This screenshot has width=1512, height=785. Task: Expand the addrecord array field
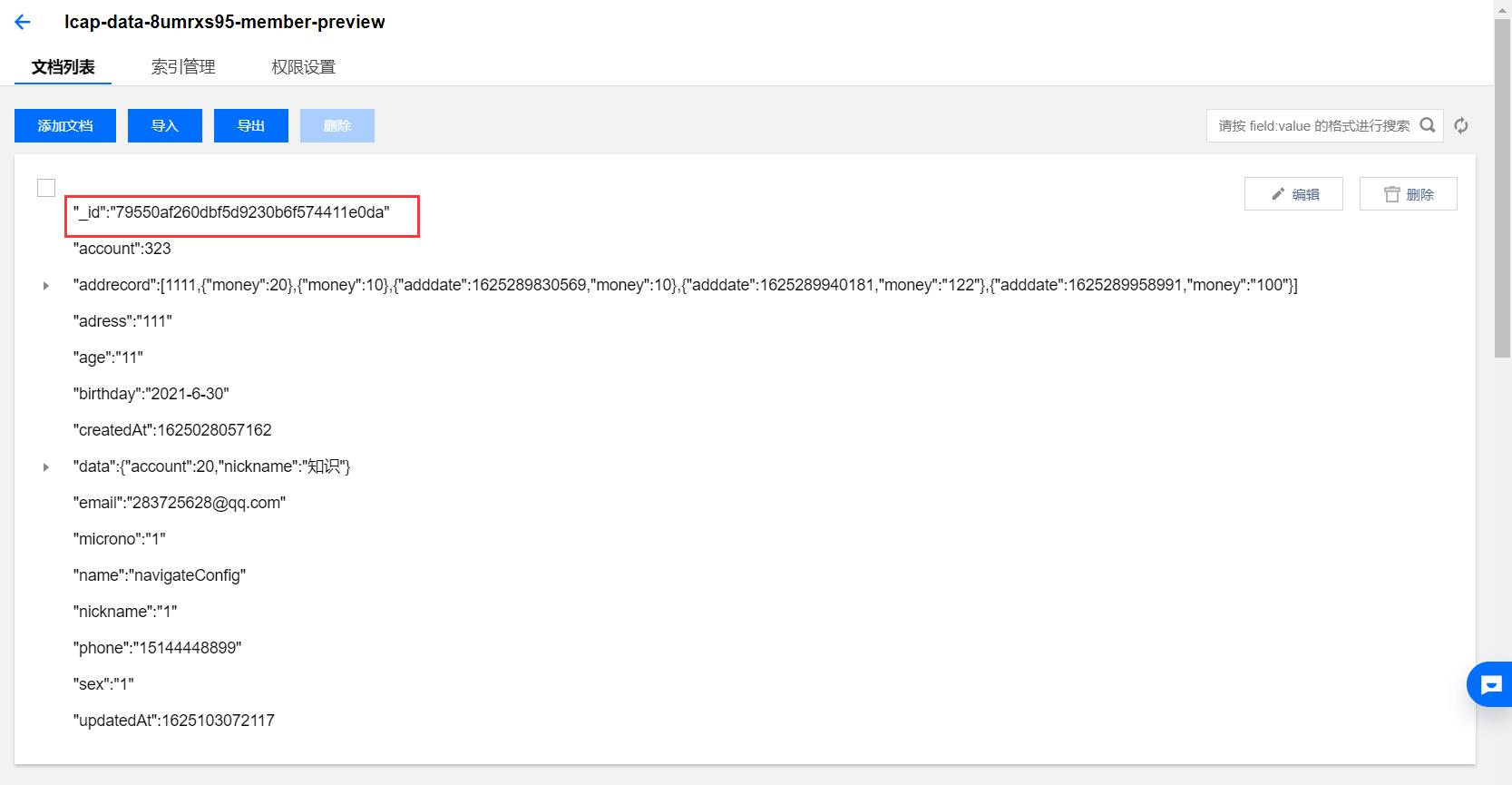pos(46,286)
